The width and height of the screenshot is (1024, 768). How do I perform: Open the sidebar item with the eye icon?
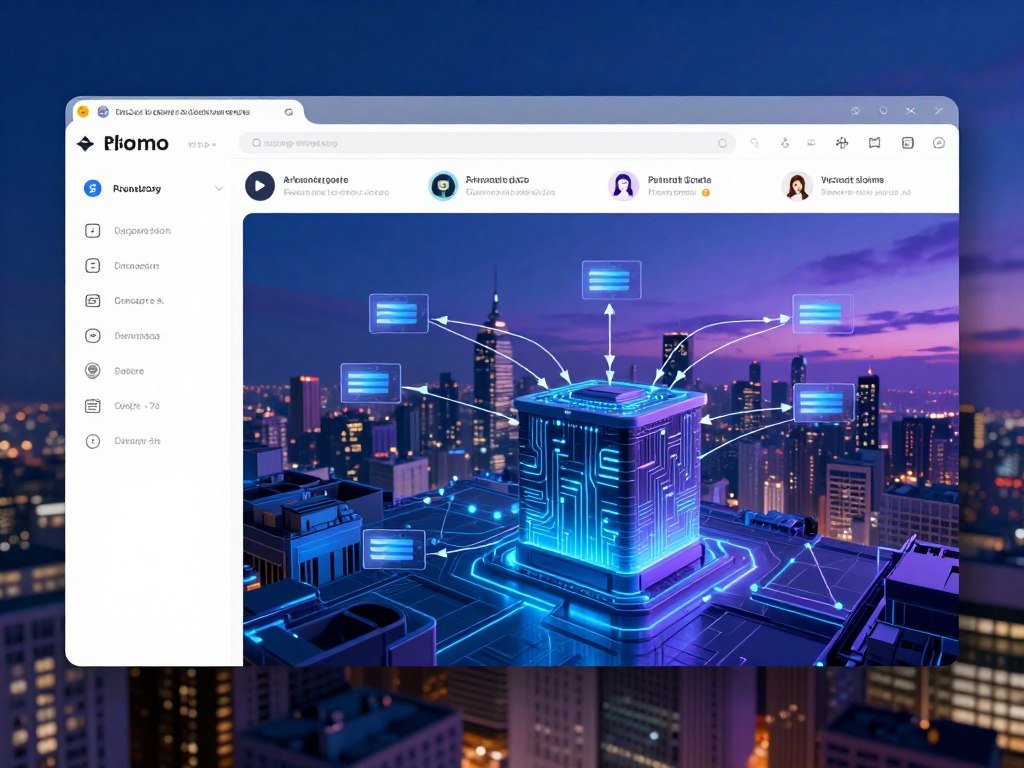pos(122,336)
